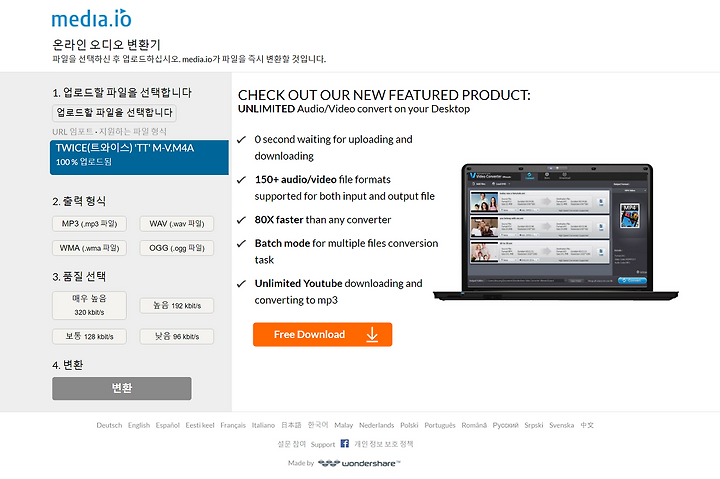Switch language to Polski
The height and width of the screenshot is (479, 720).
coord(409,425)
